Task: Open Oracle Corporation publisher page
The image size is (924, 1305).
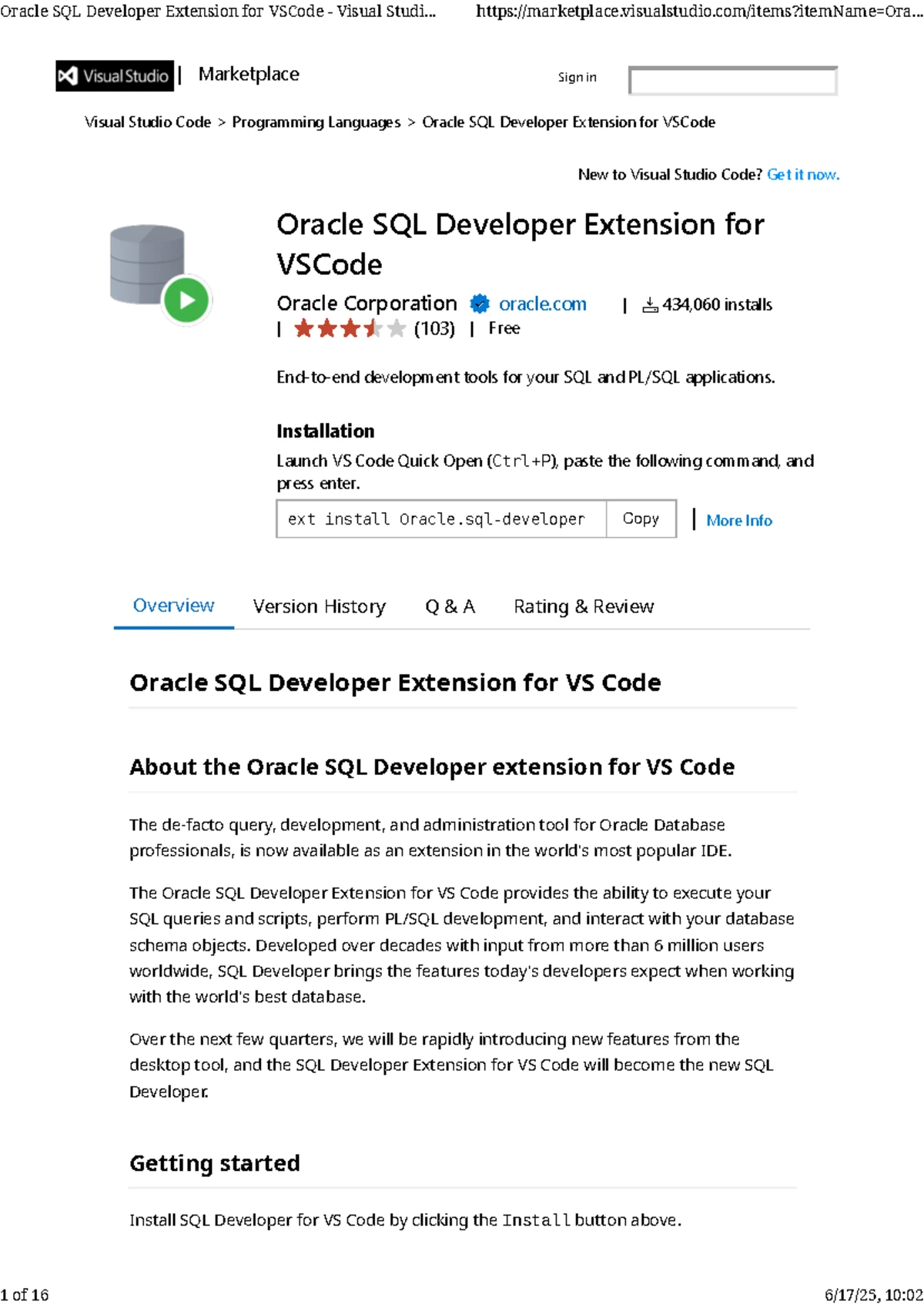Action: [x=367, y=304]
